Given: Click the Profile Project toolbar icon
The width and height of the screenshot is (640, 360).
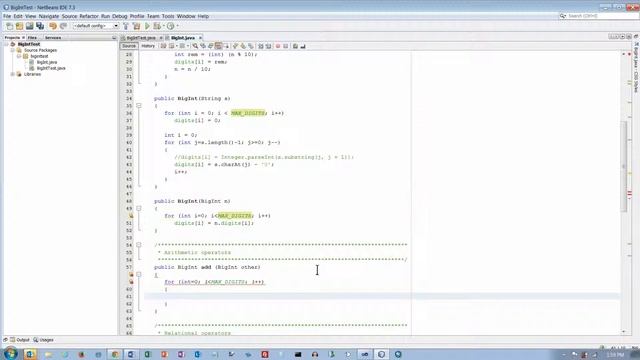Looking at the screenshot, I should click(171, 26).
